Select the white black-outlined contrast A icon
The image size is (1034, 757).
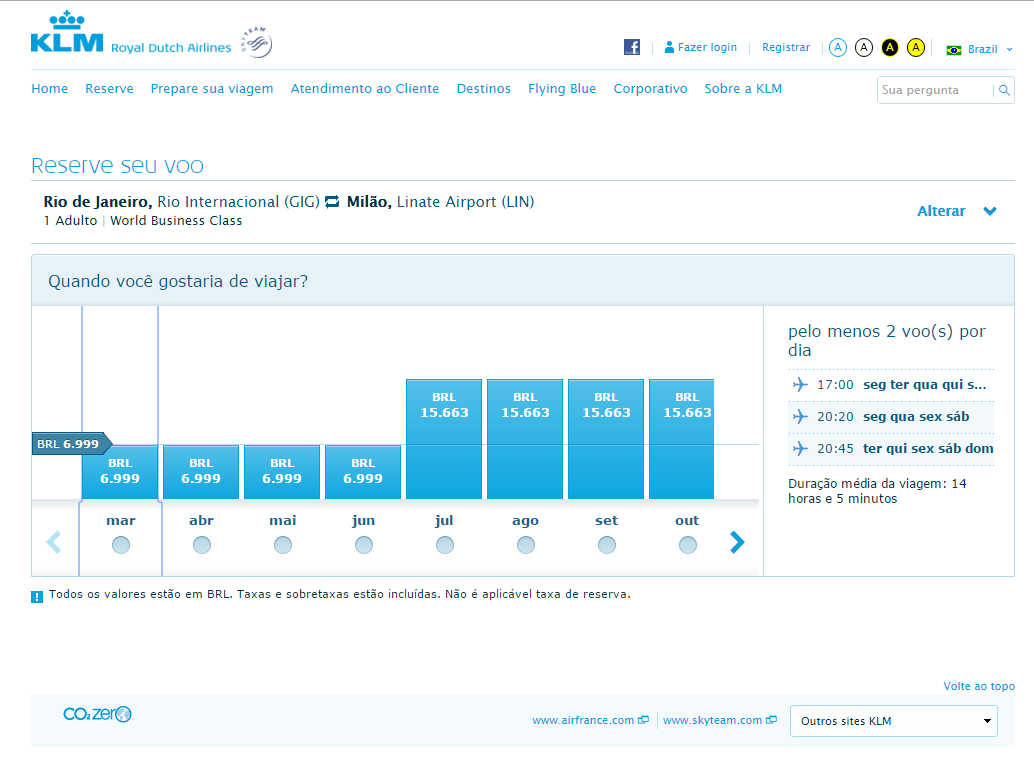(x=864, y=47)
